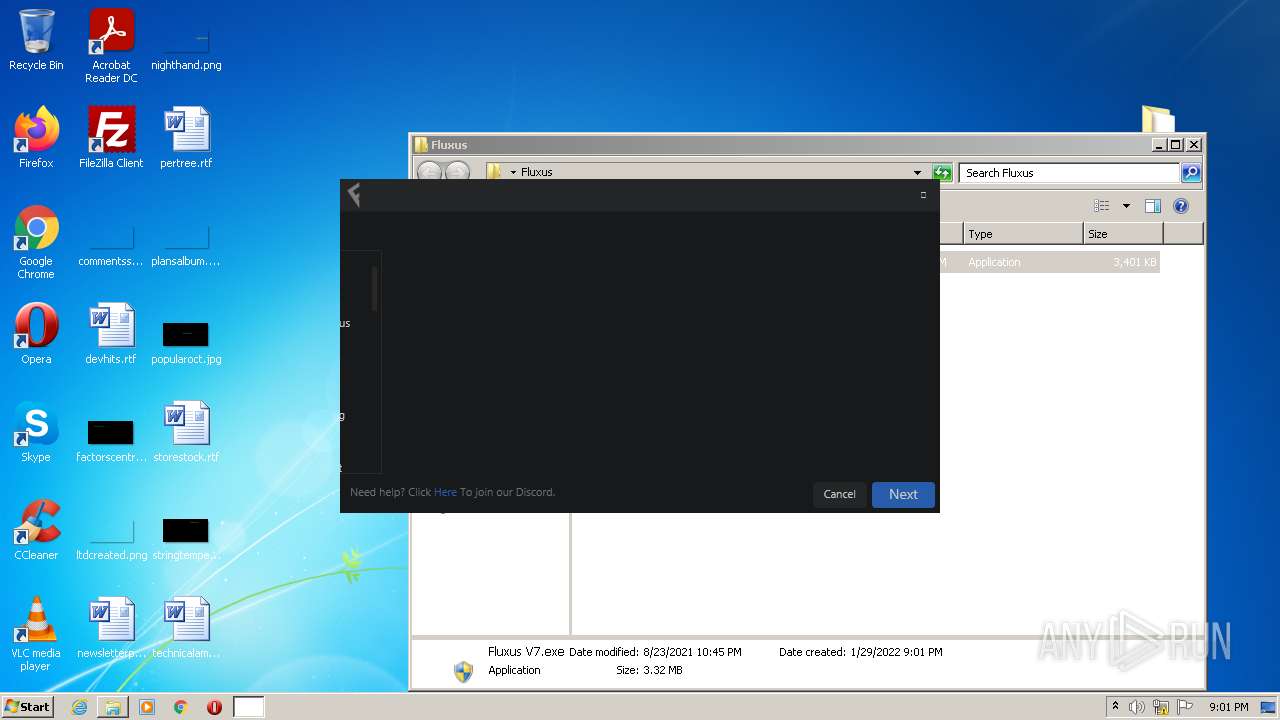Select the ltdcreated.png file

111,538
